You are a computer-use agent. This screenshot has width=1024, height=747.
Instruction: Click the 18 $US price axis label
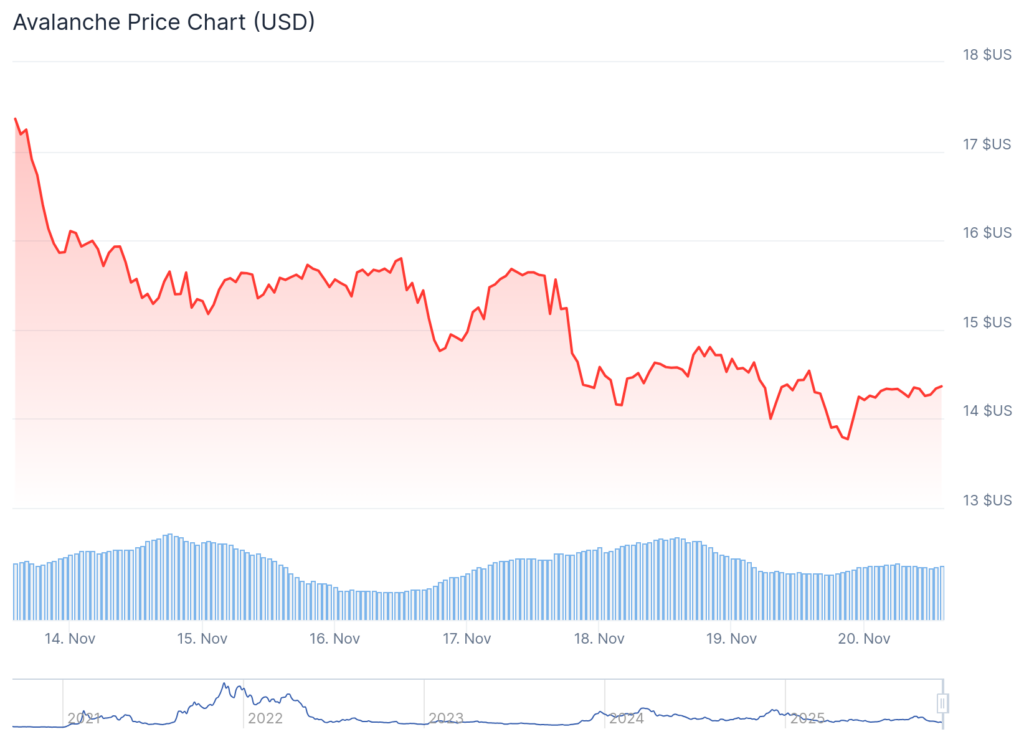pyautogui.click(x=987, y=54)
